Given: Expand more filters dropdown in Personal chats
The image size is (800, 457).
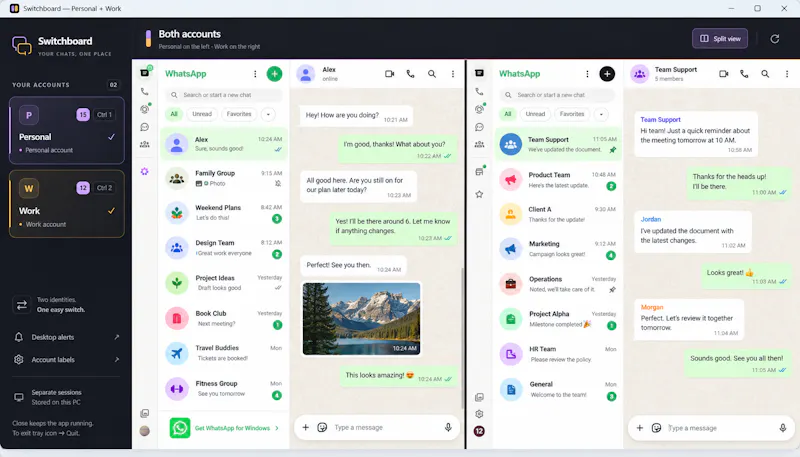Looking at the screenshot, I should coord(268,114).
